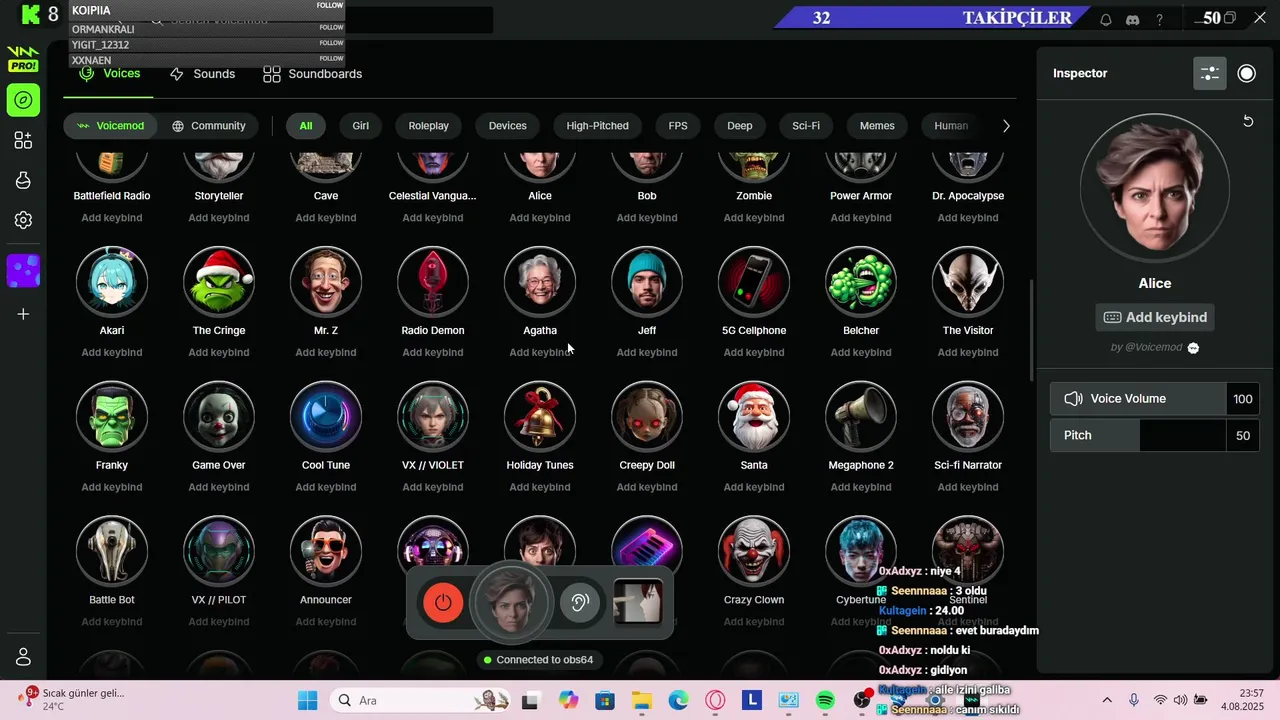Image resolution: width=1280 pixels, height=720 pixels.
Task: Select the Akari voice avatar
Action: pos(112,282)
